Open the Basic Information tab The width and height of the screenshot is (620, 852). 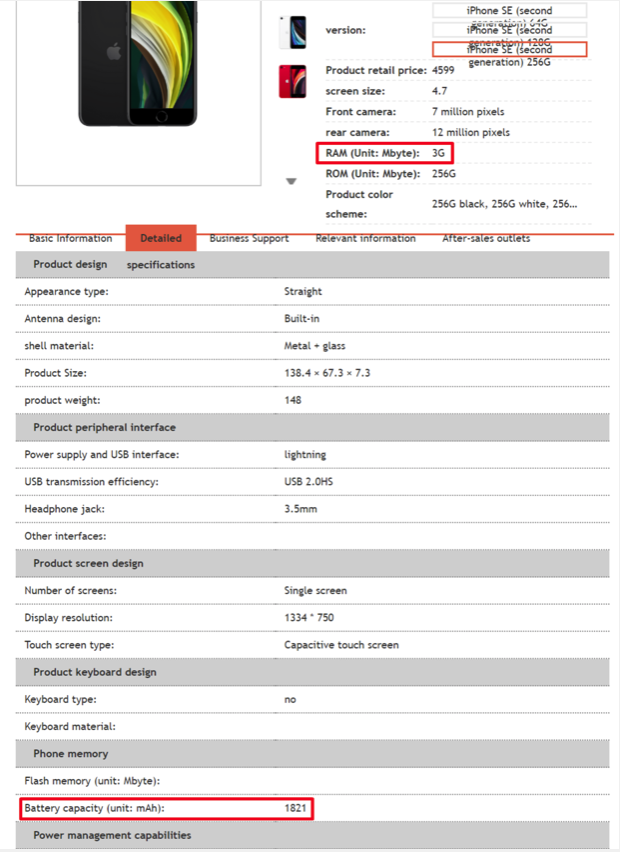coord(70,238)
